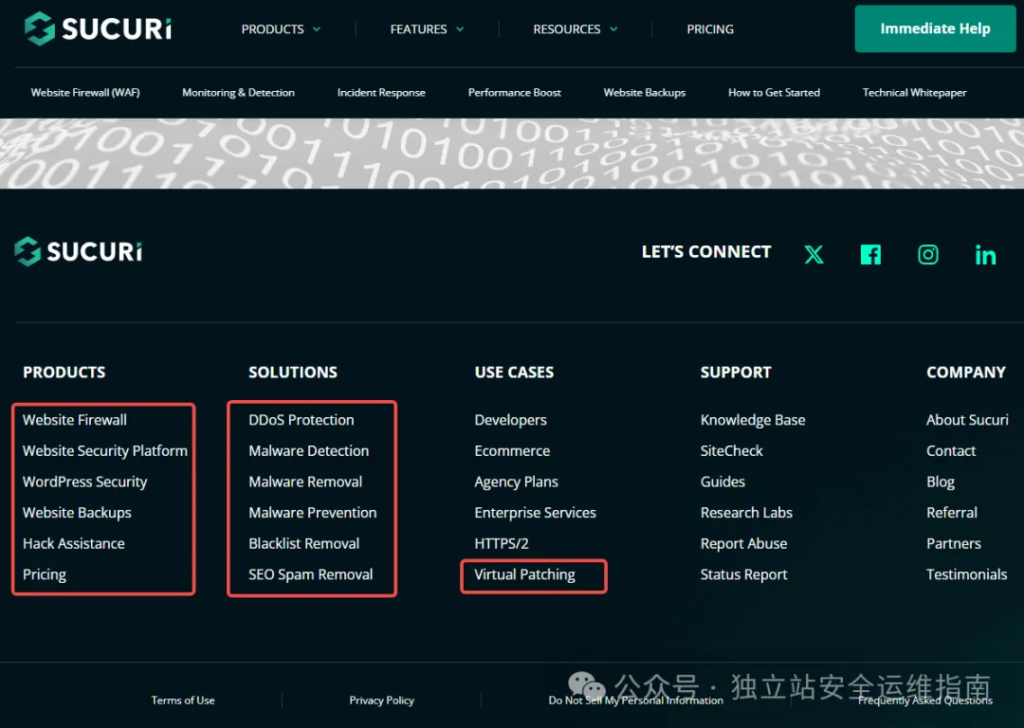
Task: Open SEO Spam Removal link
Action: [x=311, y=575]
